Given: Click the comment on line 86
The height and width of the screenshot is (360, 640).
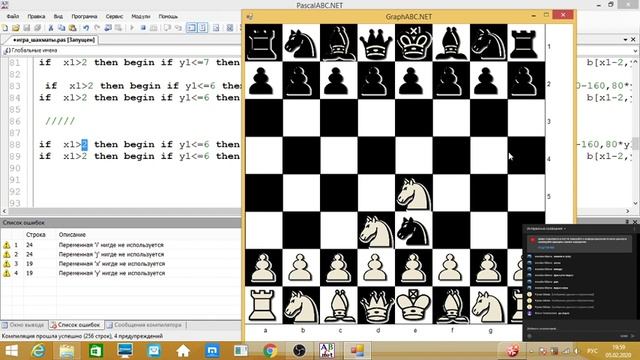Looking at the screenshot, I should pos(60,121).
